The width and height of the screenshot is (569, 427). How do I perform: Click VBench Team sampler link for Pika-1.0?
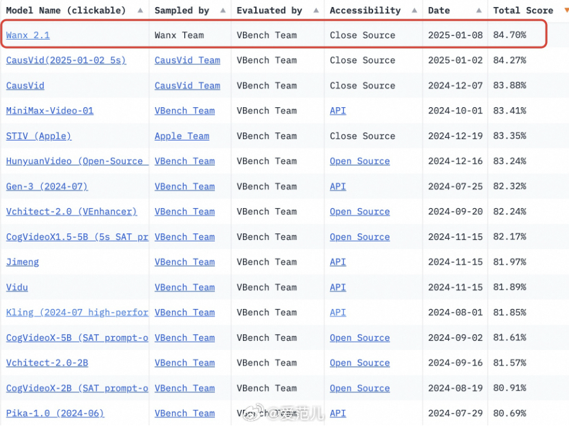[x=185, y=413]
